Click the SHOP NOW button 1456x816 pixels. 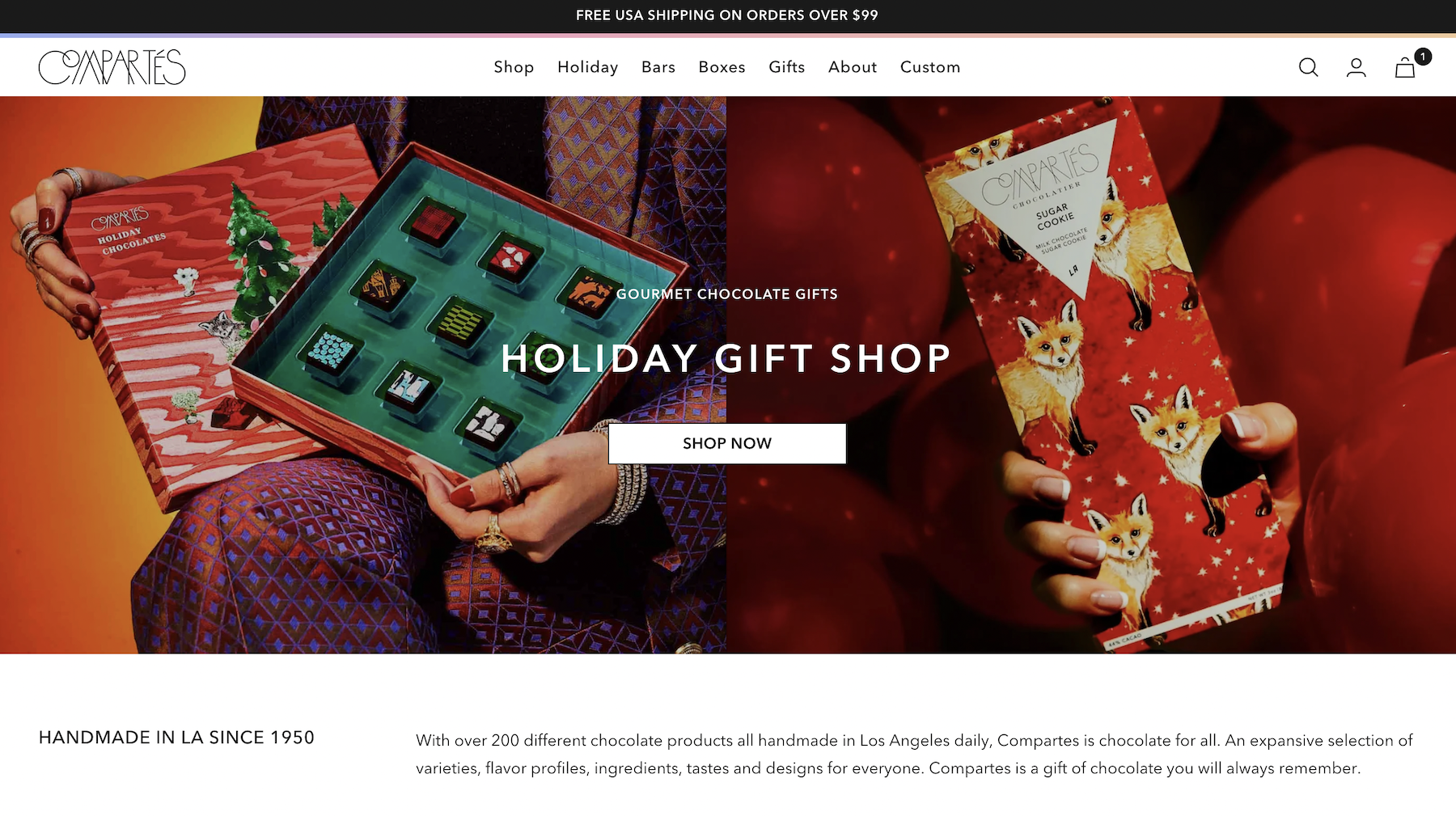pos(727,443)
